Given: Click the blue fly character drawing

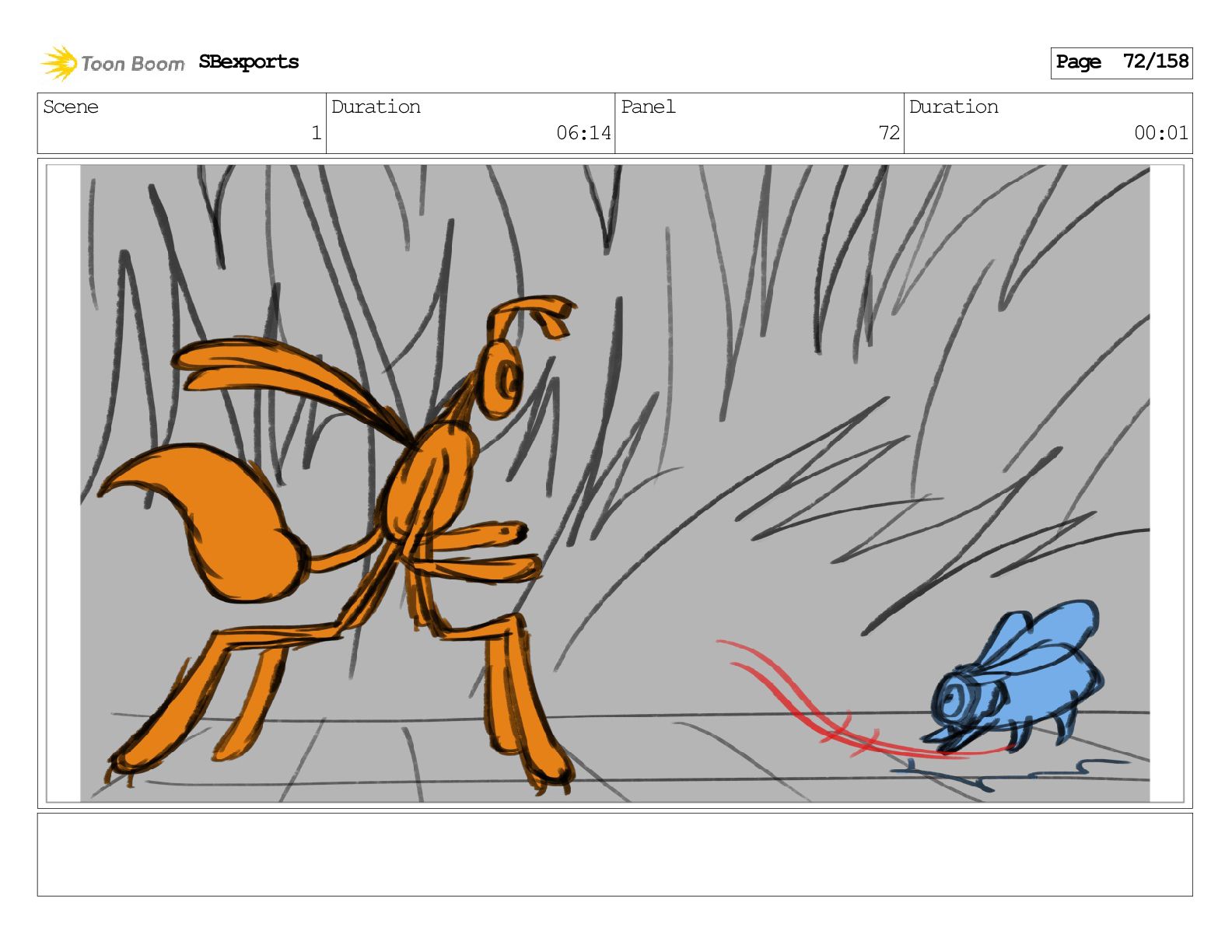Looking at the screenshot, I should tap(1011, 678).
